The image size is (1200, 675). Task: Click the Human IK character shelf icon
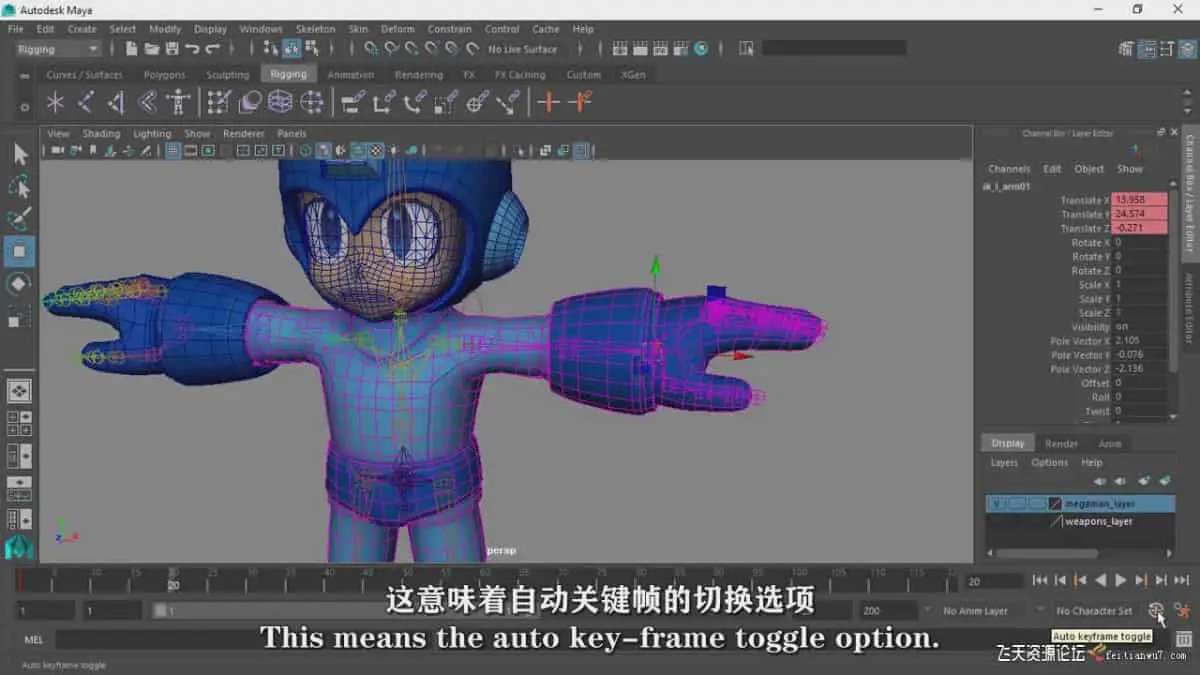(179, 101)
